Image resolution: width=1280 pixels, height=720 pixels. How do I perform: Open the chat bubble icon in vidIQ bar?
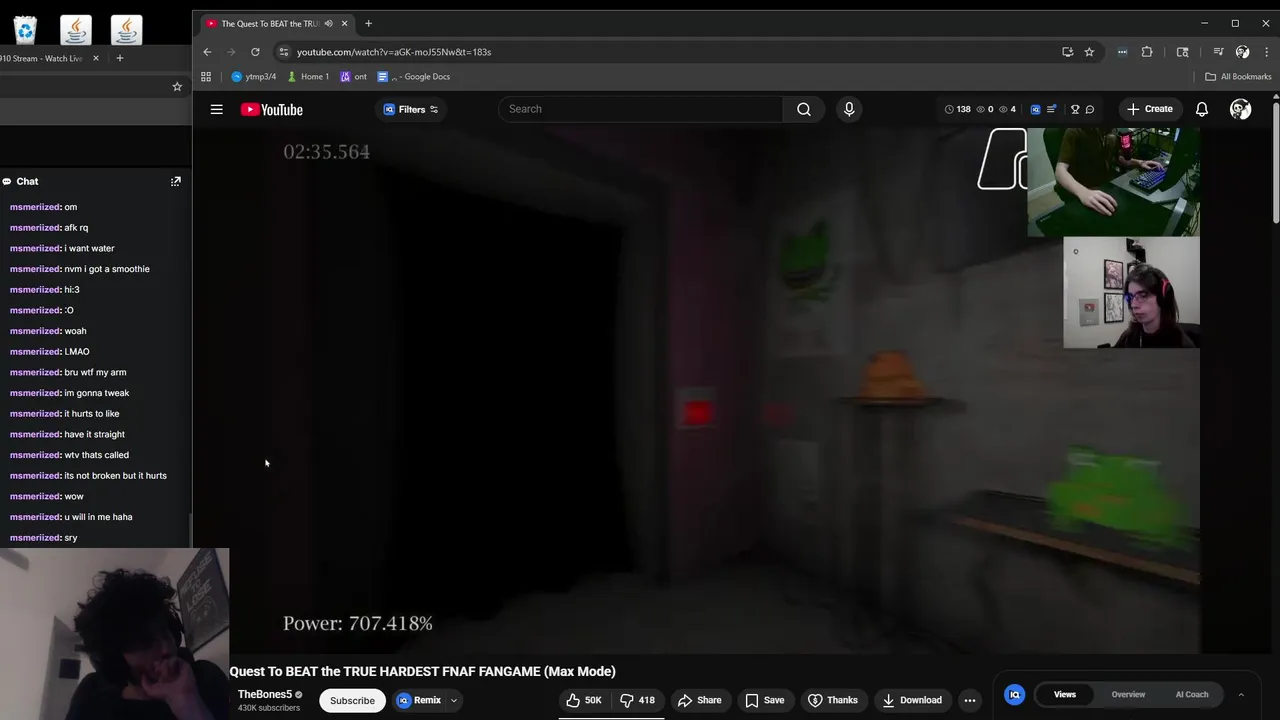(x=1090, y=109)
